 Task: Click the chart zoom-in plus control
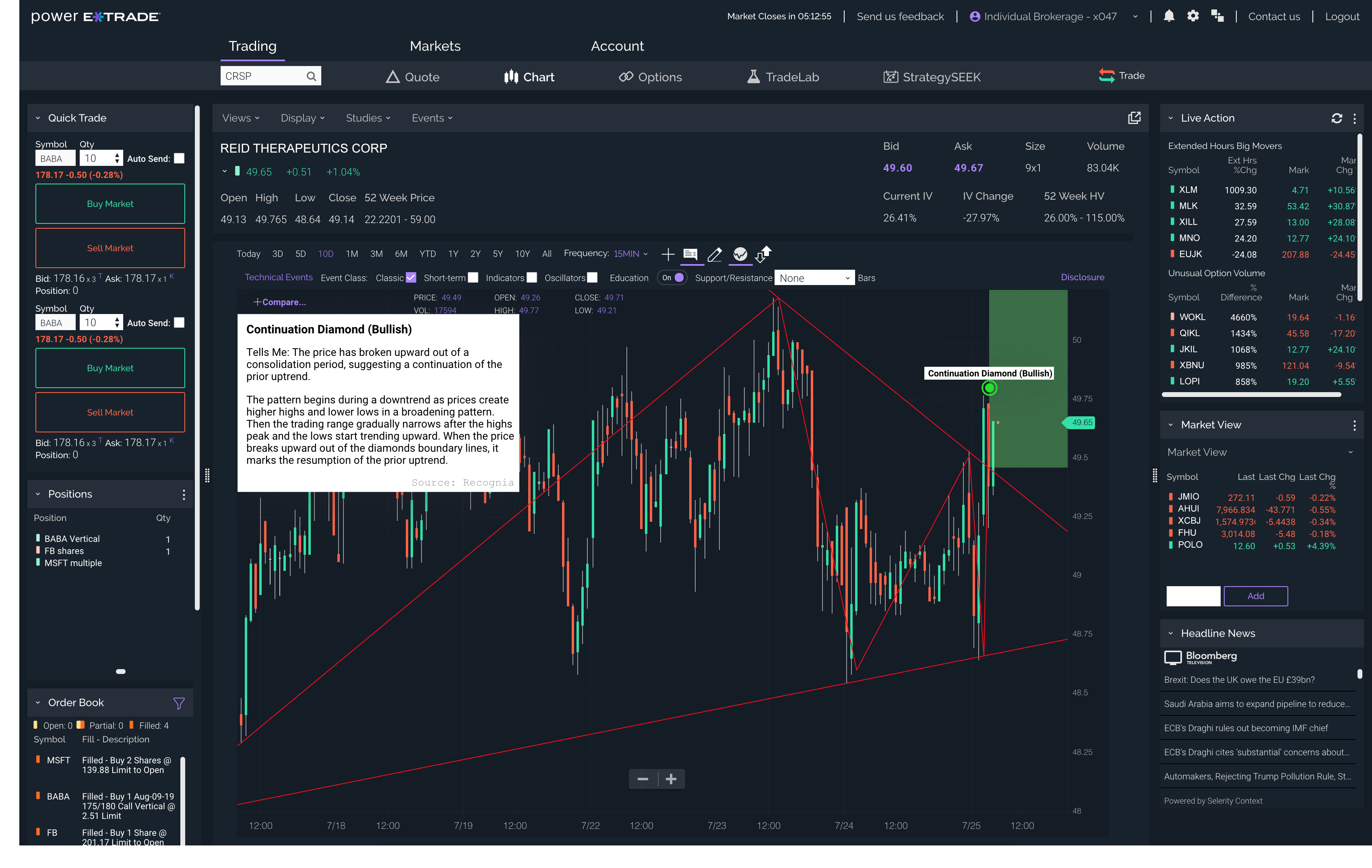click(671, 779)
